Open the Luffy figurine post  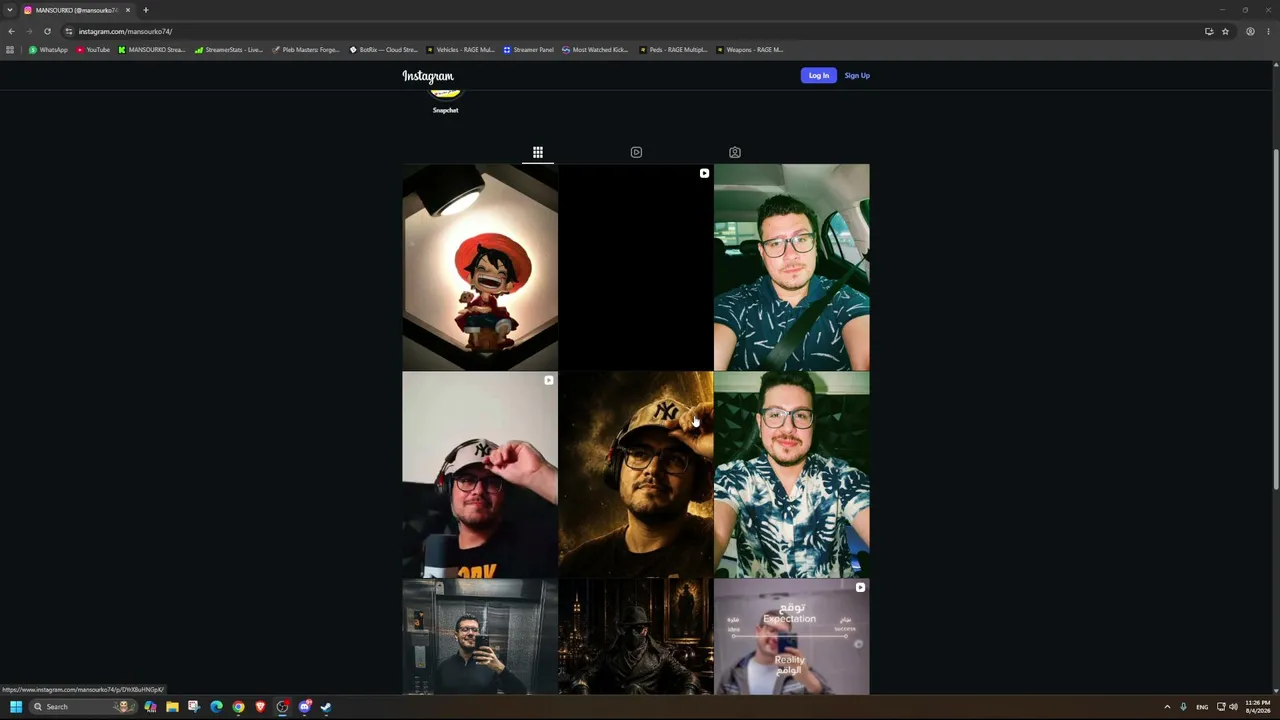click(480, 267)
